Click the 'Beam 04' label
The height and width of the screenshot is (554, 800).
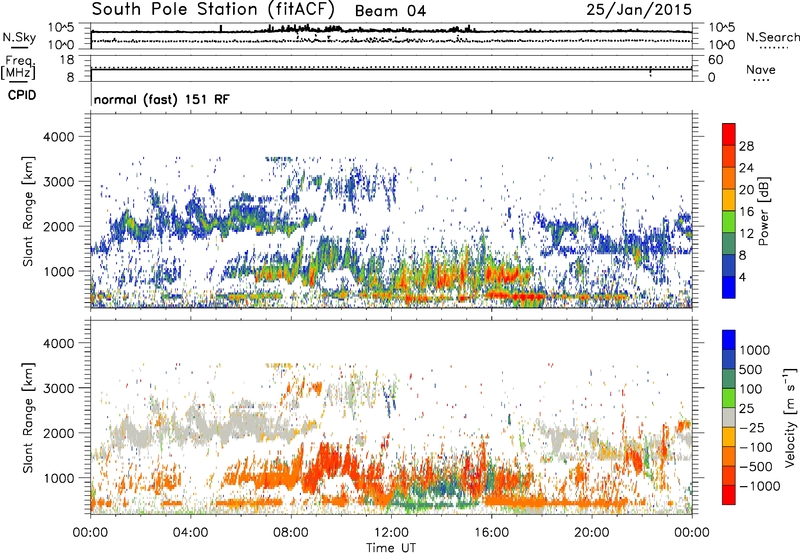(x=390, y=11)
